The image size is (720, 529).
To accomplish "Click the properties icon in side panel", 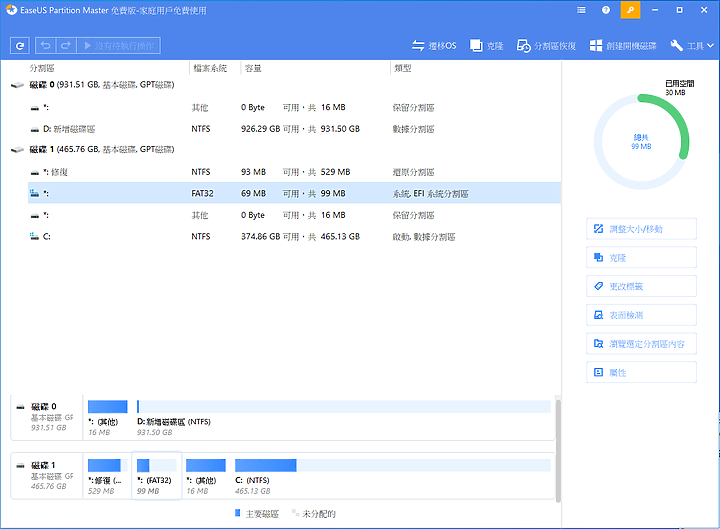I will (x=598, y=372).
